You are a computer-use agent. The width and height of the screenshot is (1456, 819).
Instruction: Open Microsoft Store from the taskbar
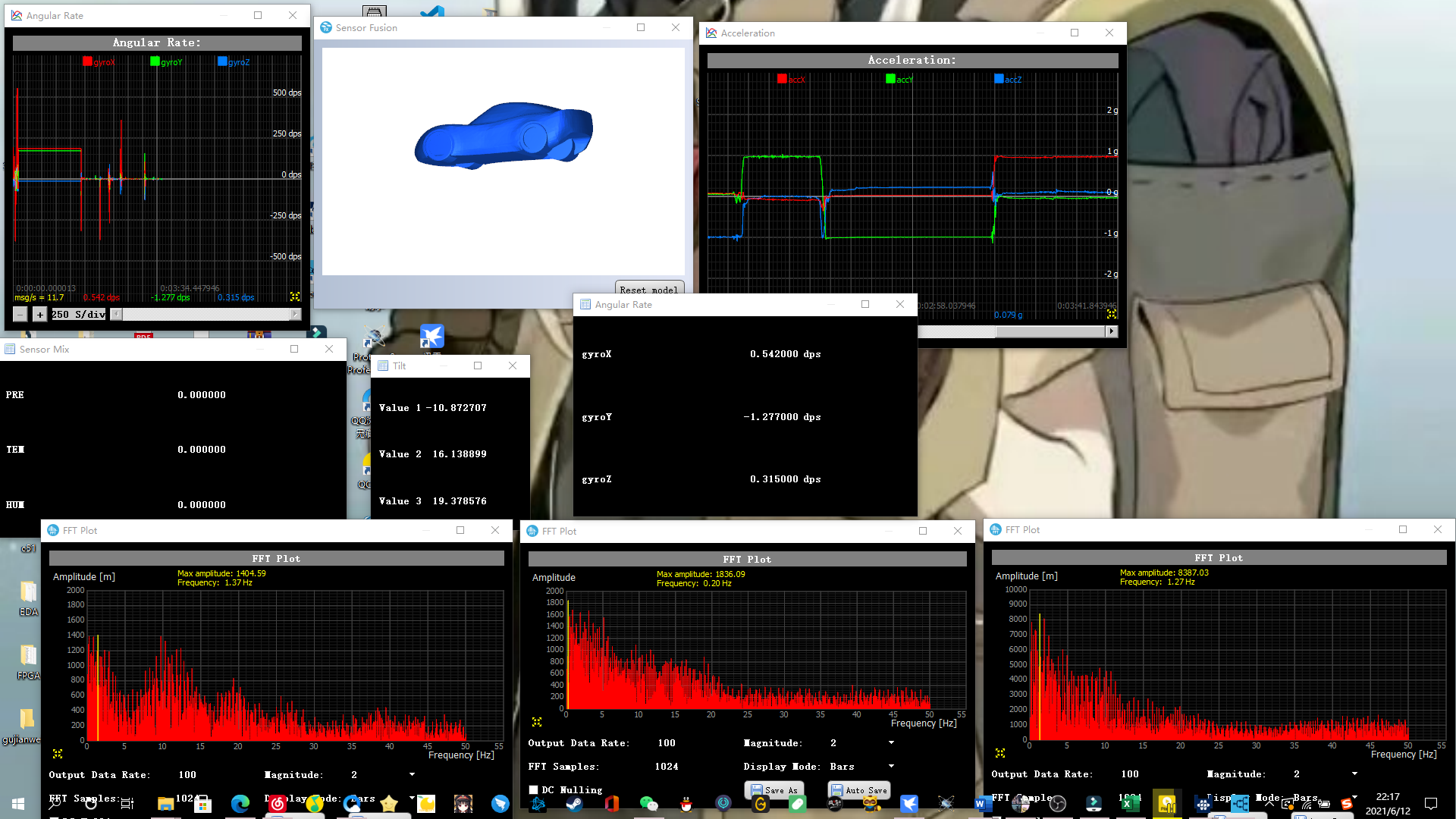pyautogui.click(x=202, y=804)
